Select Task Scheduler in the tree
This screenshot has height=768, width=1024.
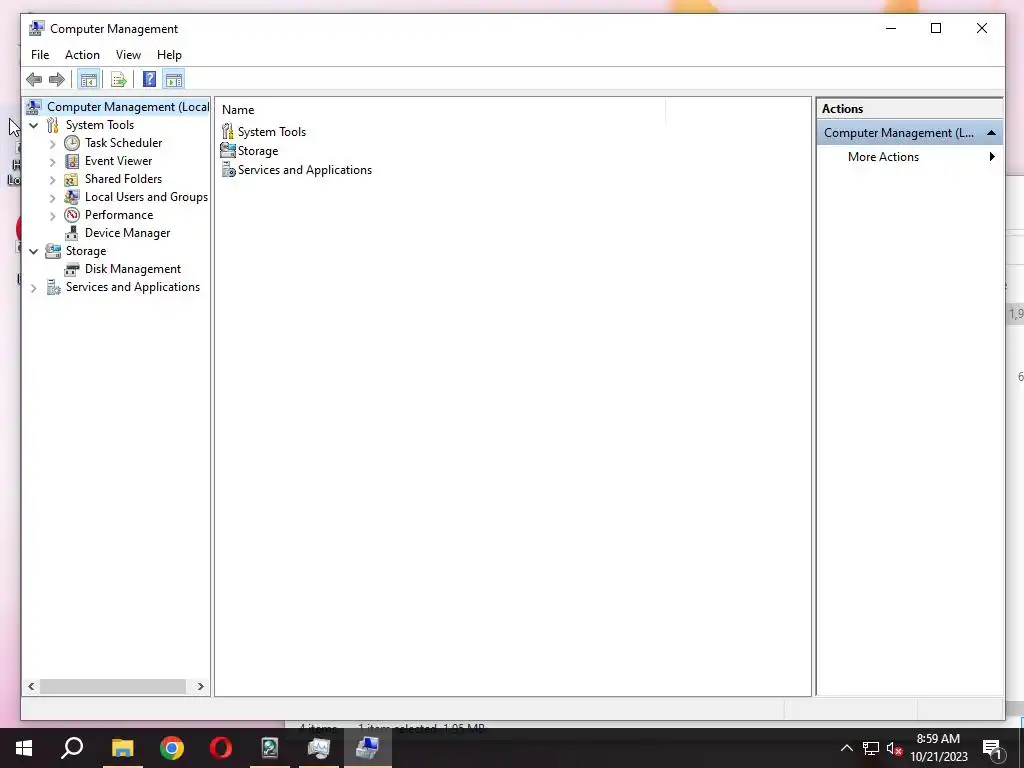point(123,143)
